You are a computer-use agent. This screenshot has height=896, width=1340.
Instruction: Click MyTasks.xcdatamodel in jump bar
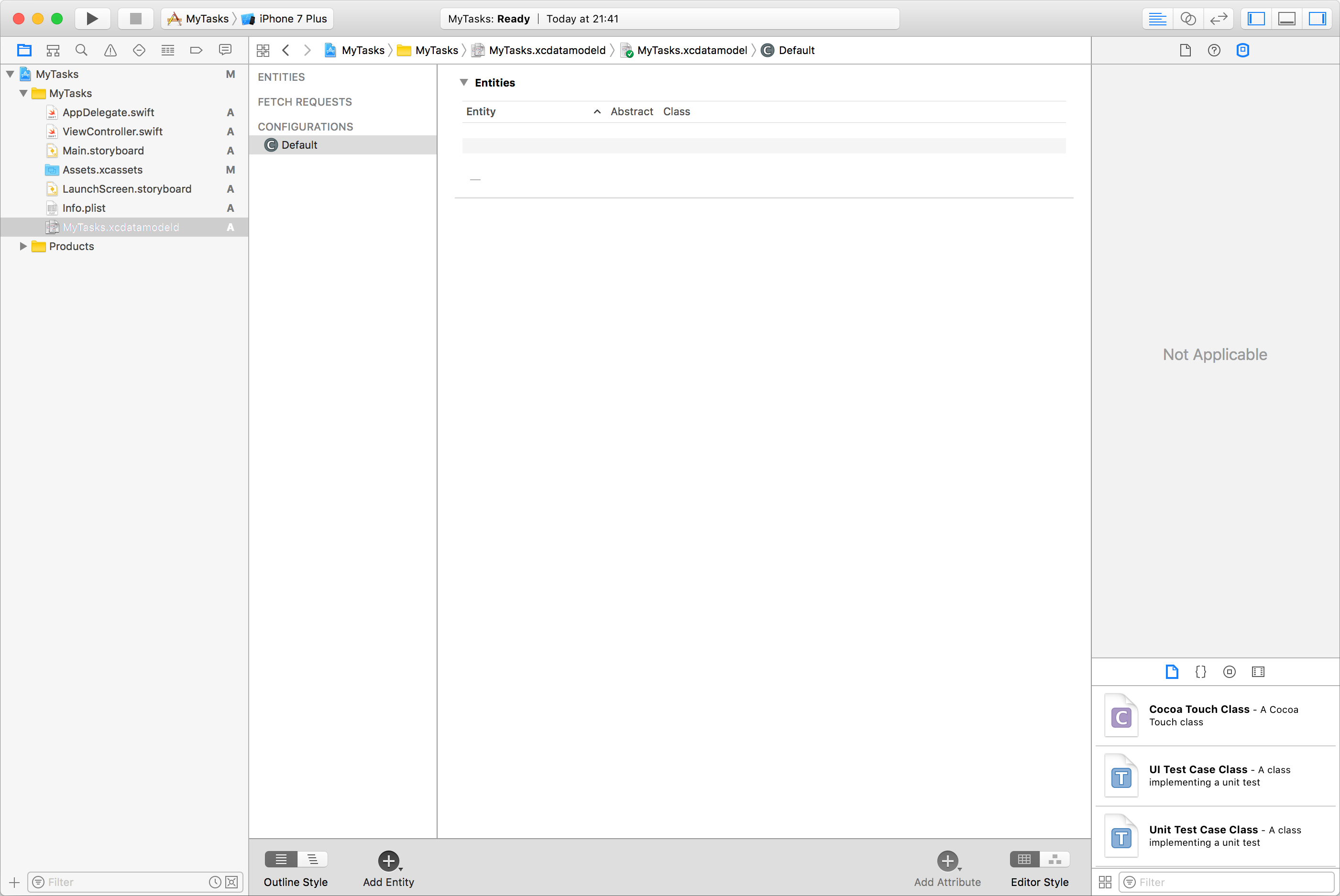(x=684, y=50)
